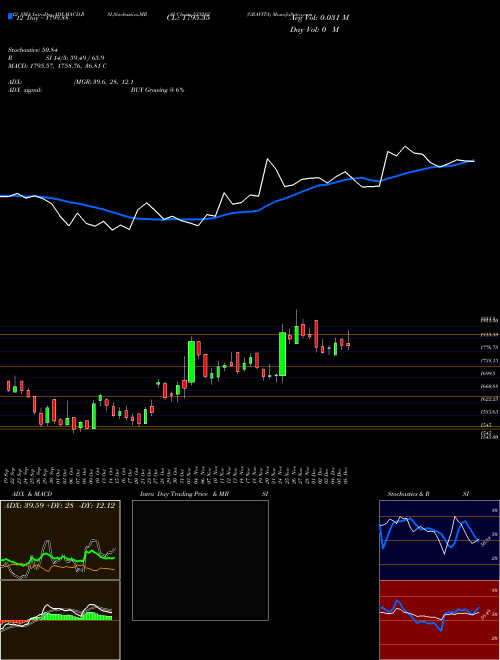This screenshot has height=660, width=500.
Task: Click the last red candlestick on the chart
Action: click(348, 344)
